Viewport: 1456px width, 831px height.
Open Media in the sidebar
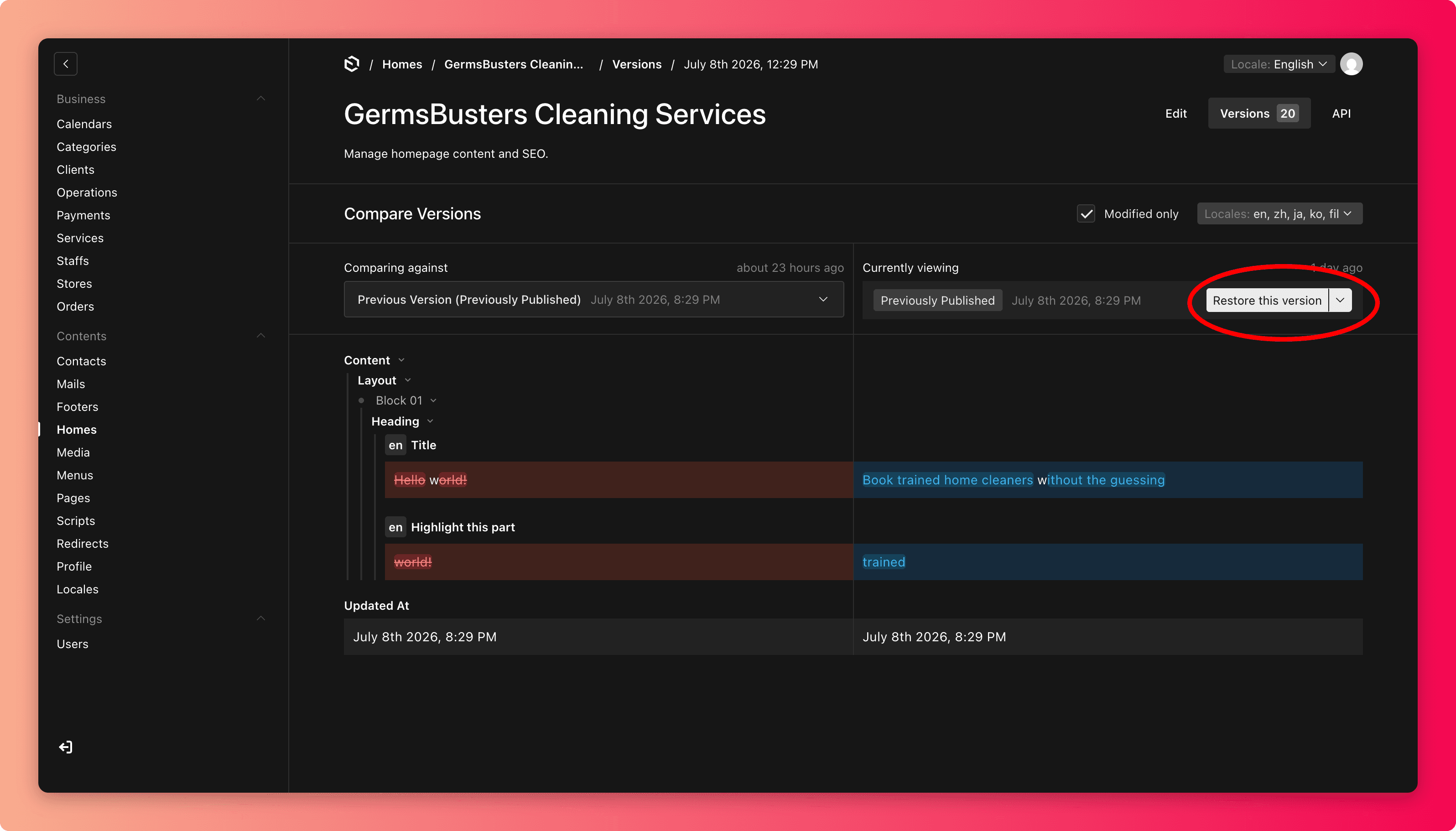click(73, 452)
